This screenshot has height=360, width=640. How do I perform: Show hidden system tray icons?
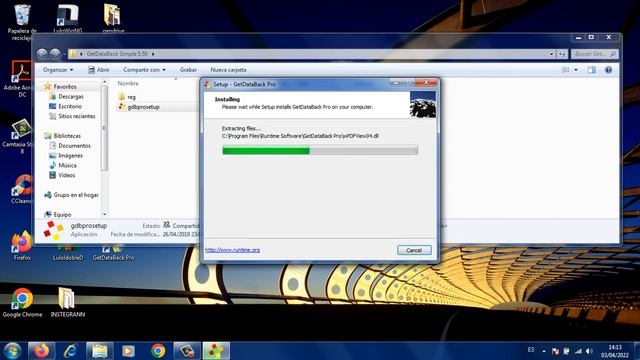[544, 351]
